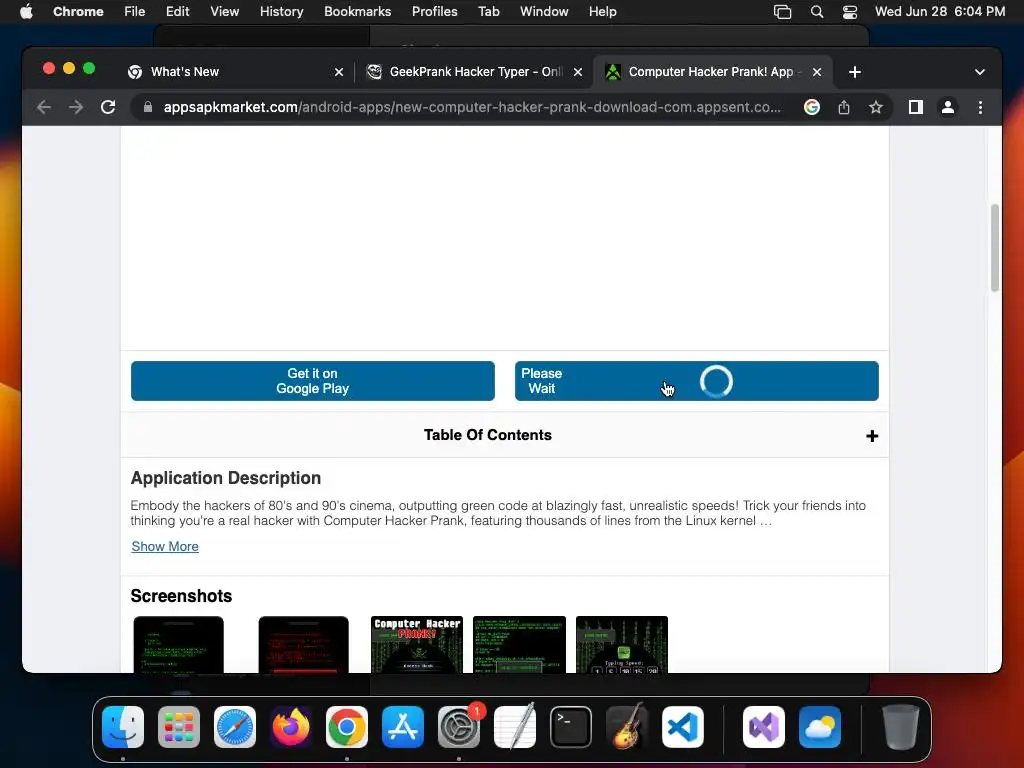This screenshot has height=768, width=1024.
Task: Open Launchpad from the Dock
Action: (179, 727)
